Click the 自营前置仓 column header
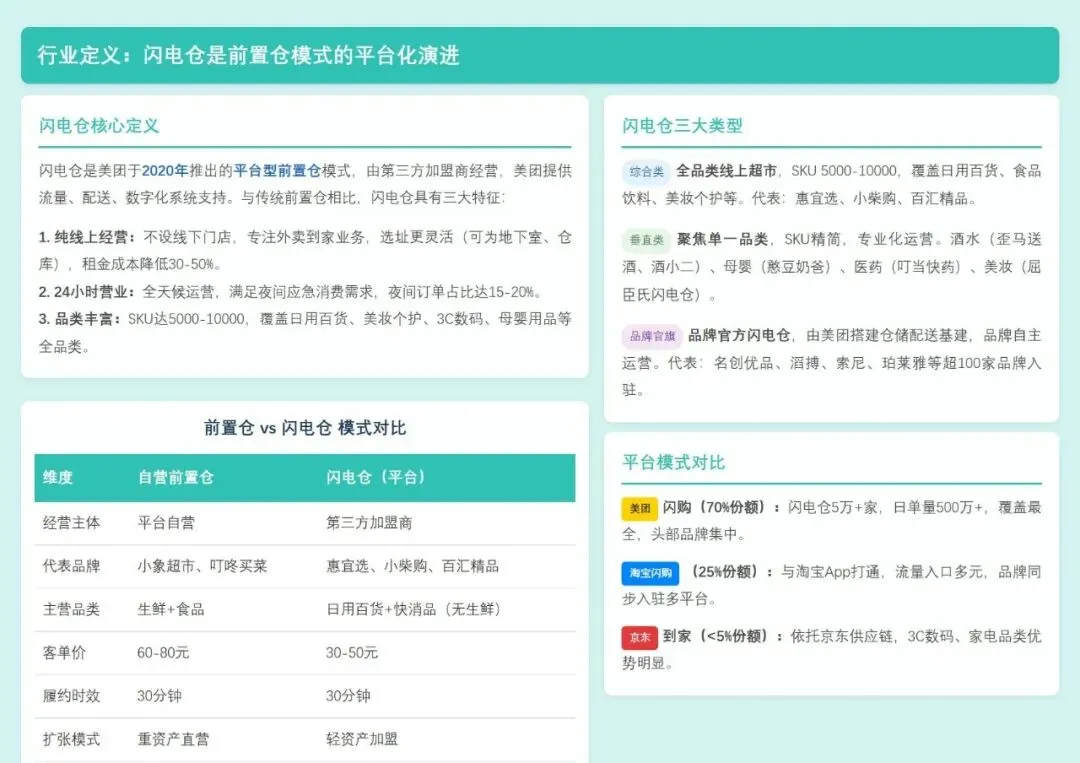The width and height of the screenshot is (1080, 763). point(176,477)
